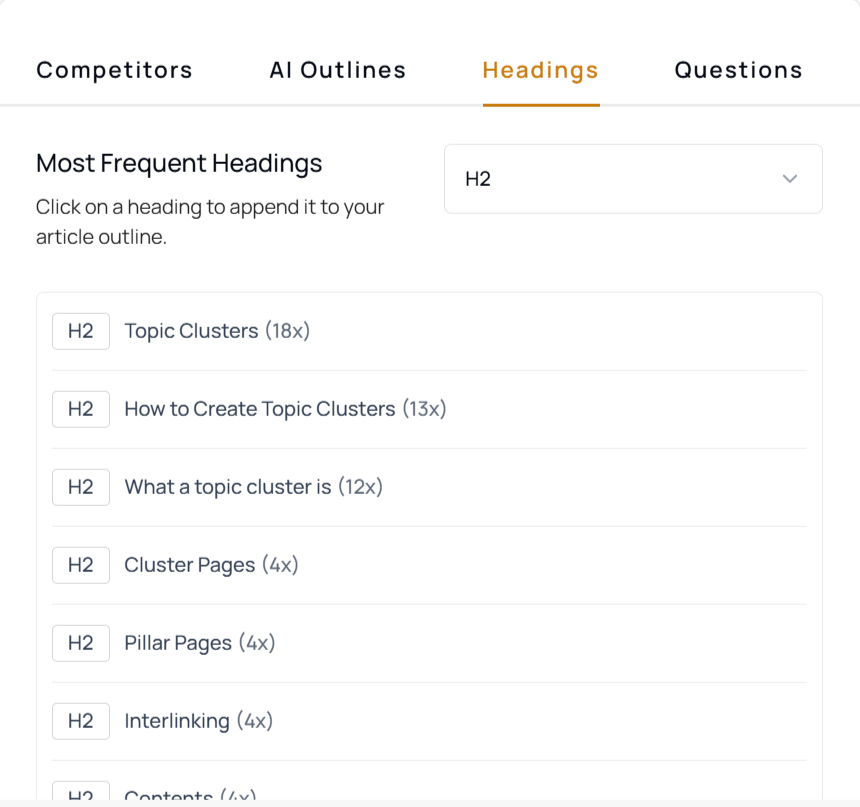Append 'What a topic cluster is' heading
This screenshot has width=860, height=807.
click(x=253, y=487)
